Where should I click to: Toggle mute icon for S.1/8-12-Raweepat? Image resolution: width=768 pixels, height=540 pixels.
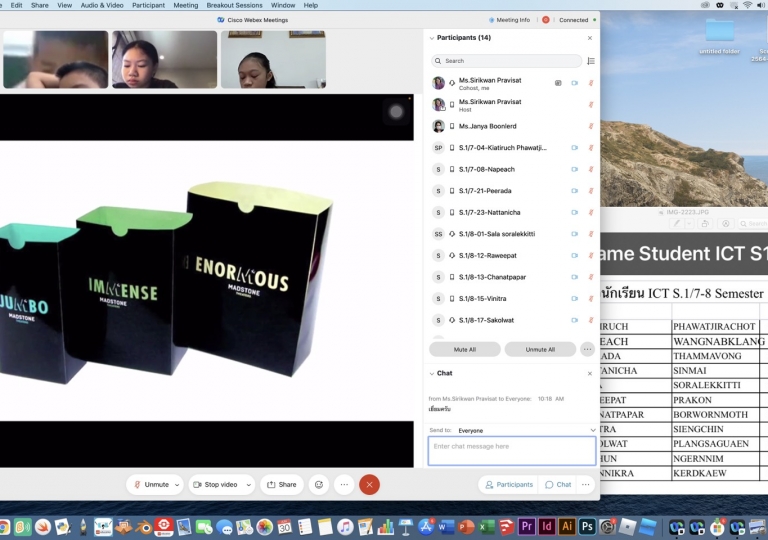[x=591, y=255]
